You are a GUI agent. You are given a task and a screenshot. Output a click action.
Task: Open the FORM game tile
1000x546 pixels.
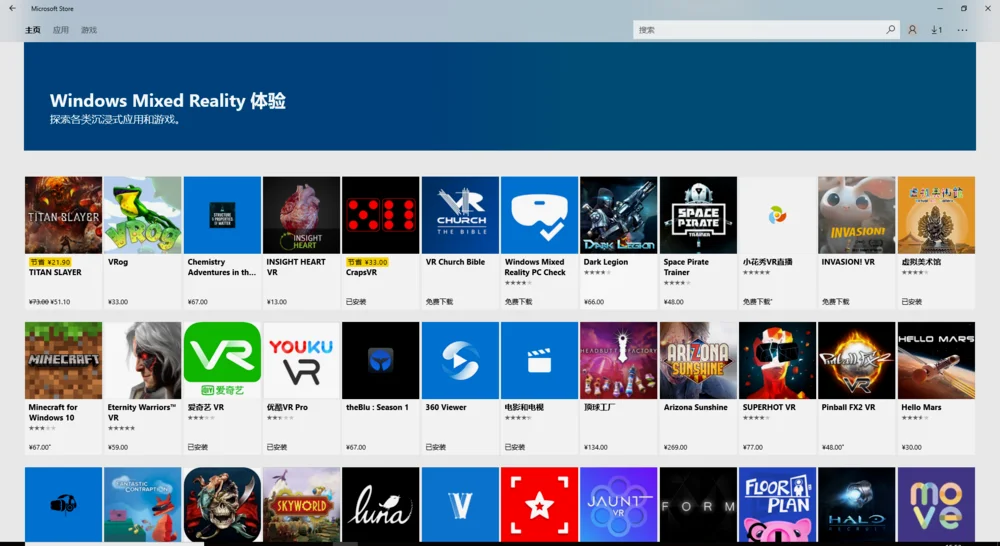pos(698,505)
